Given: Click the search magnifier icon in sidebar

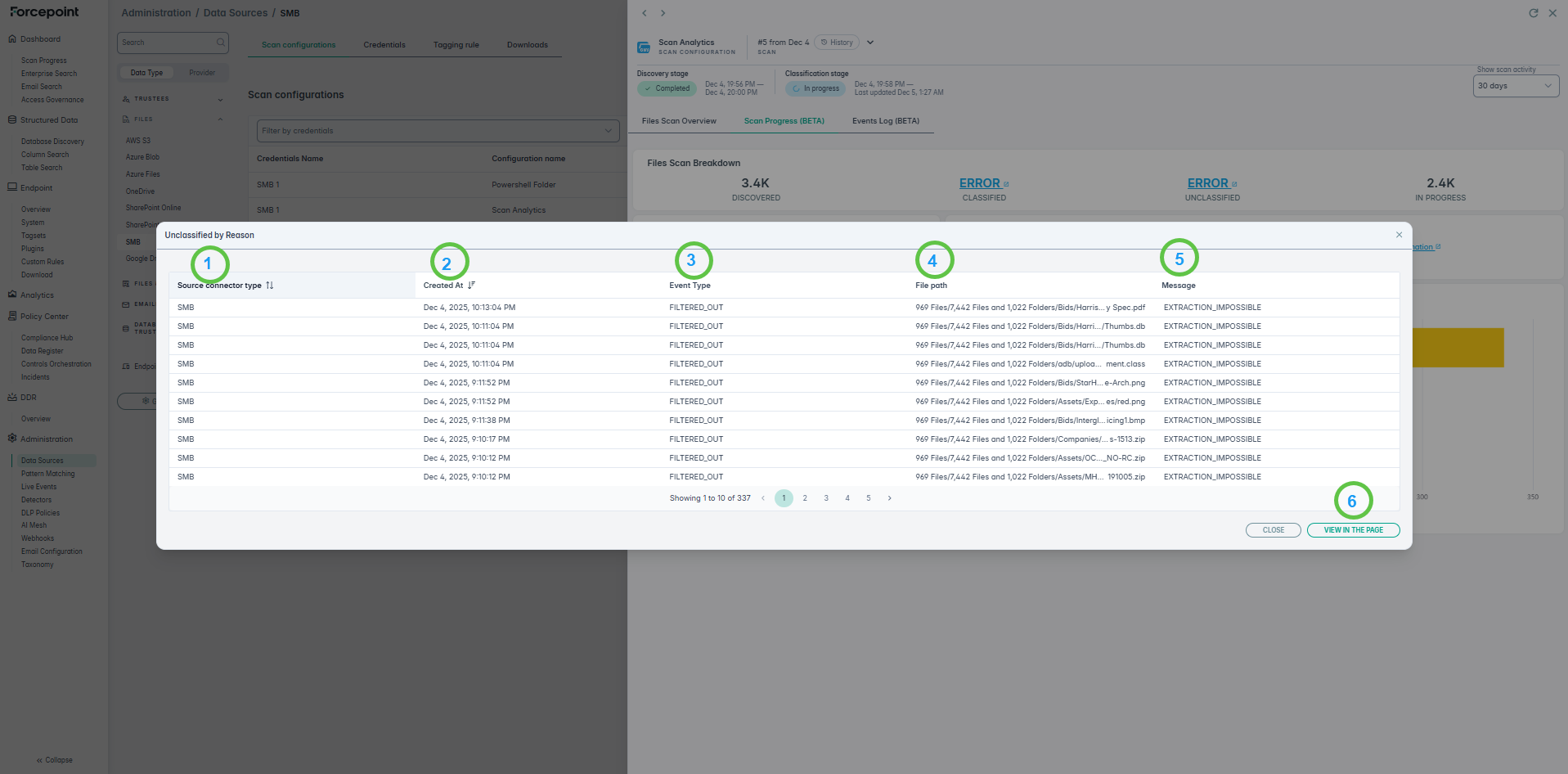Looking at the screenshot, I should (x=220, y=43).
